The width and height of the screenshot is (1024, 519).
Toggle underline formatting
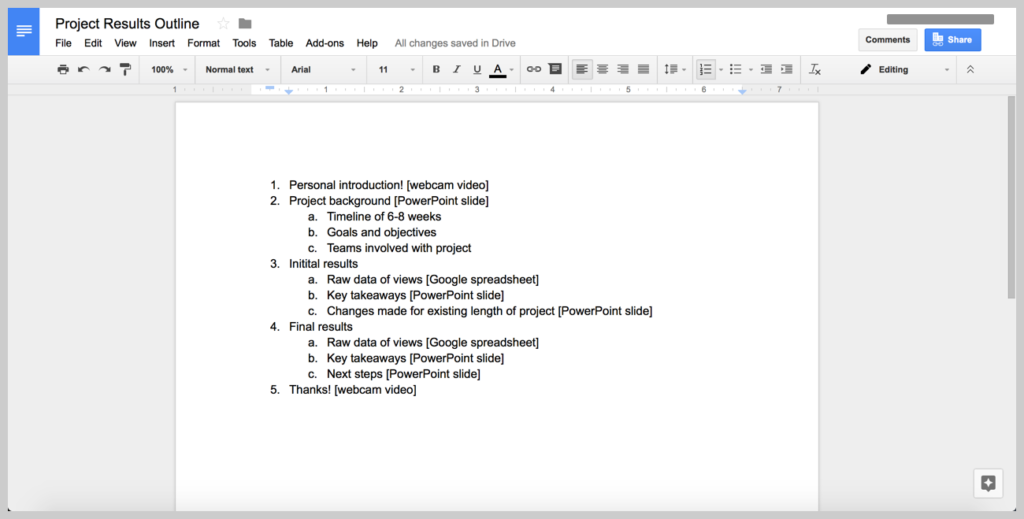click(x=477, y=69)
